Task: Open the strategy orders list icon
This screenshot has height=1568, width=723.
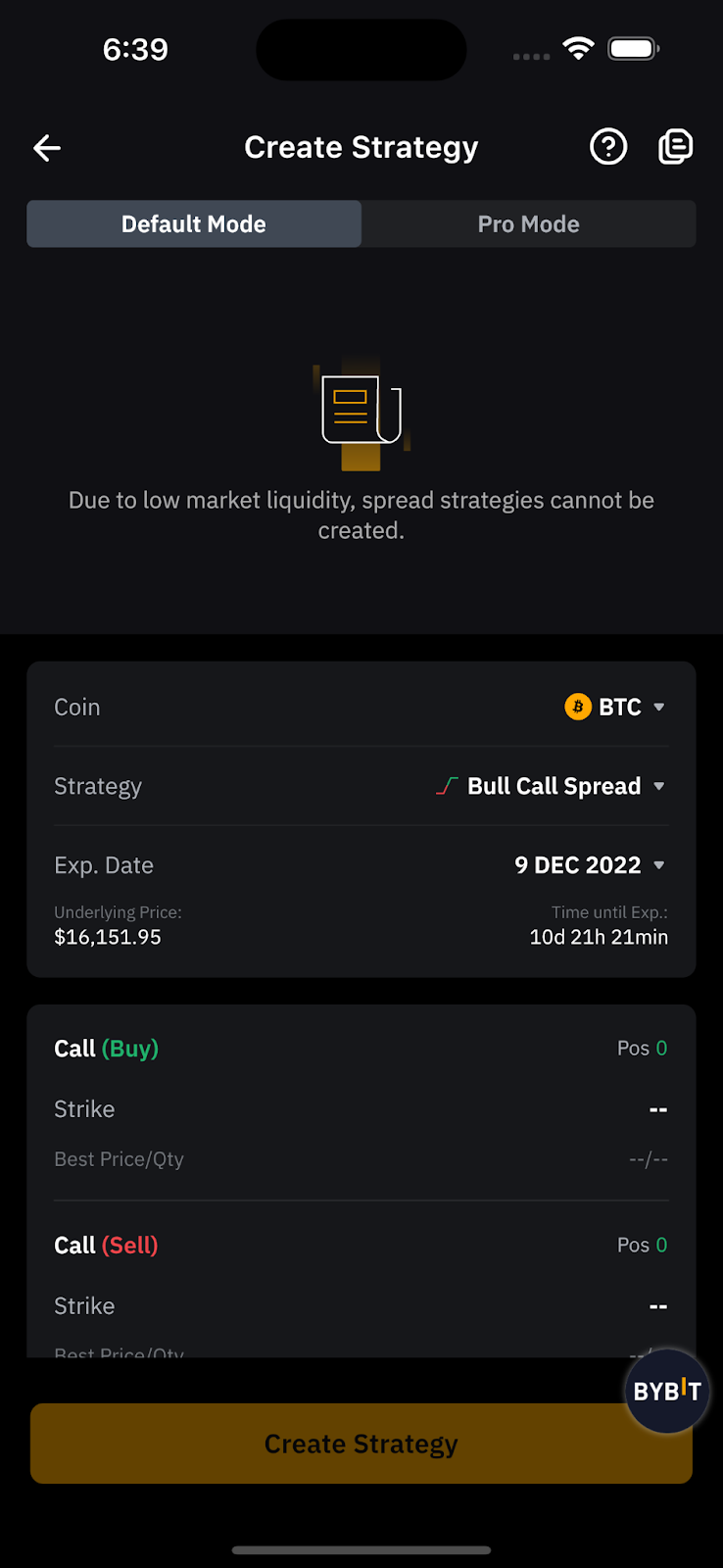Action: [x=675, y=147]
